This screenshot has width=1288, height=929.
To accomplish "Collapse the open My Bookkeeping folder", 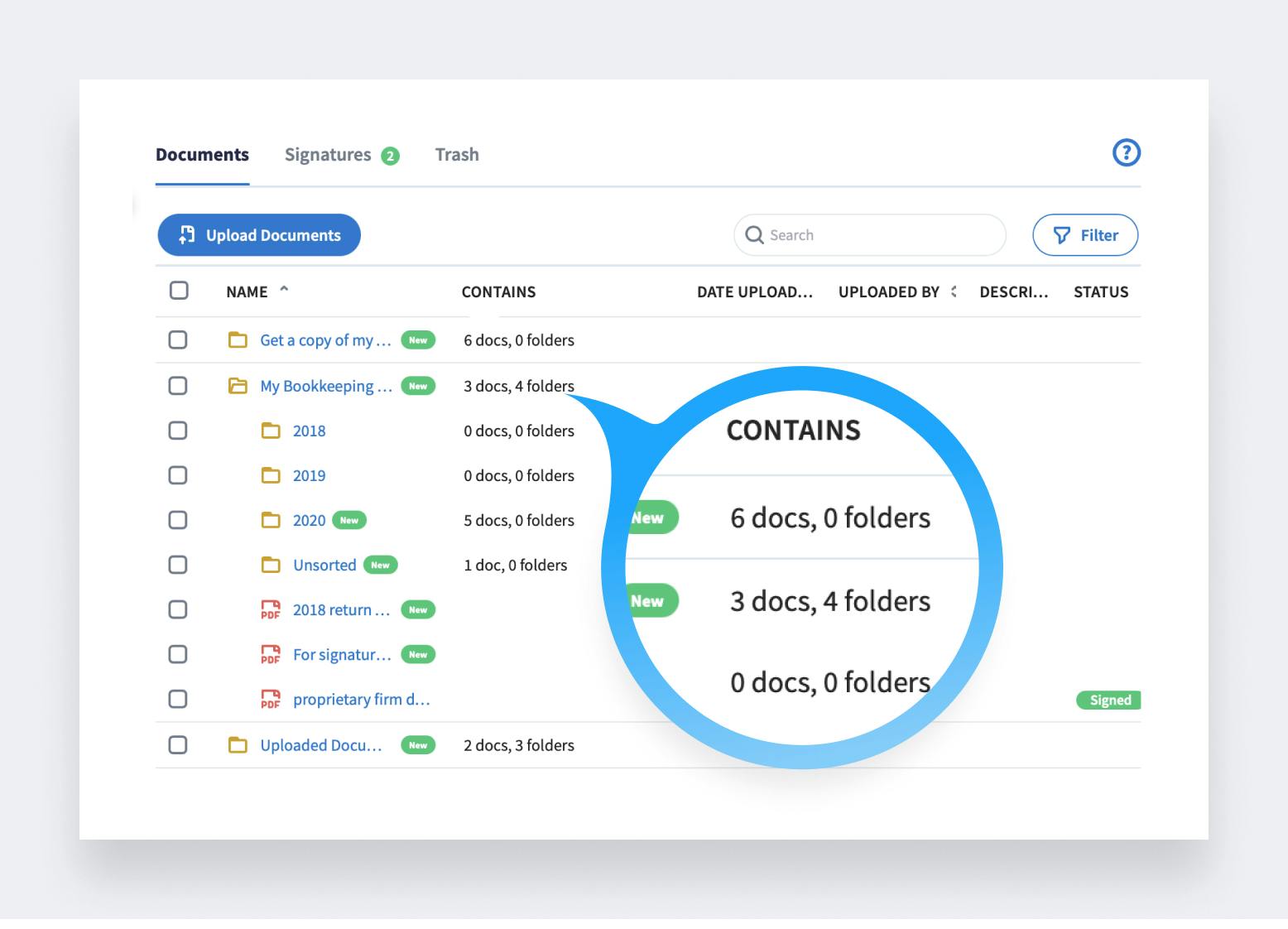I will tap(238, 386).
